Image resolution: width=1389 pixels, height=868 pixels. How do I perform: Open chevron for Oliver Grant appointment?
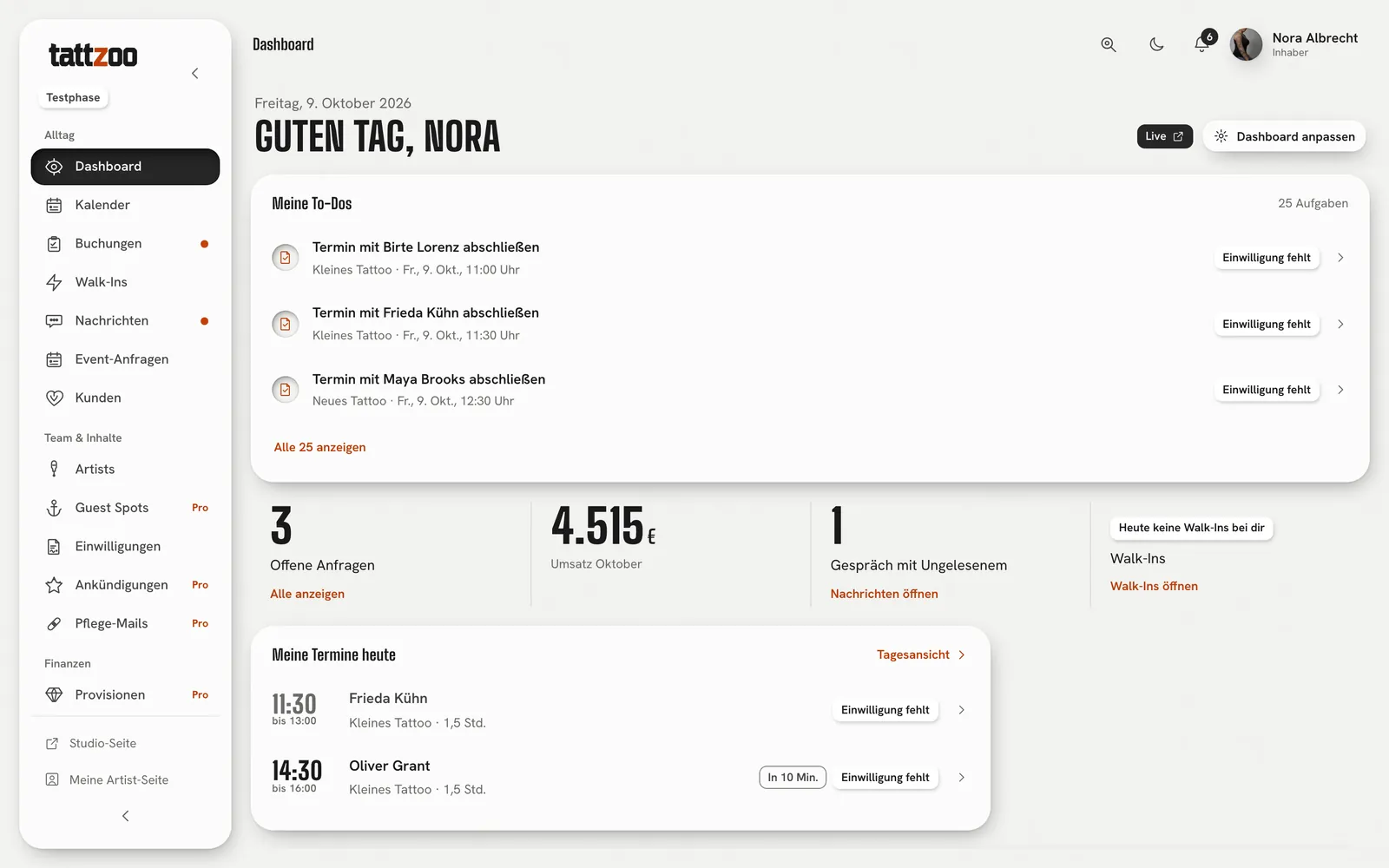962,778
